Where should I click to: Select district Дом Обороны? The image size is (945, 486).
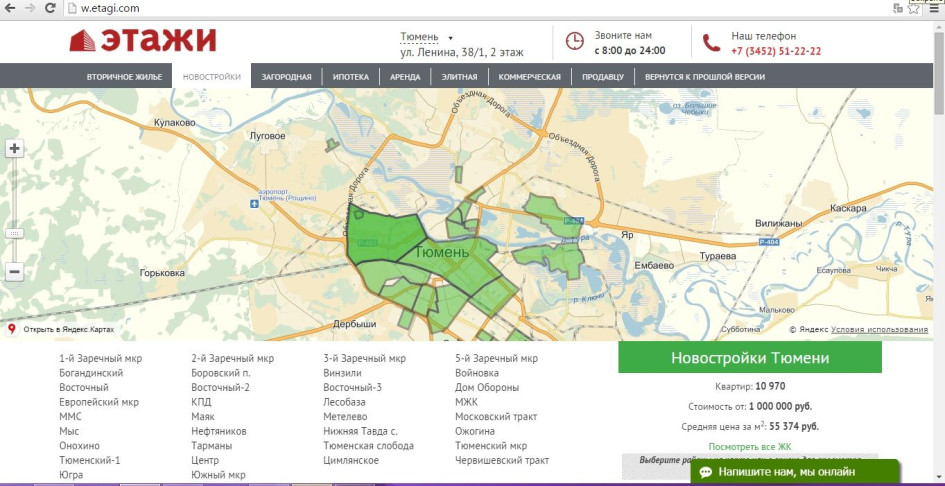click(x=487, y=387)
